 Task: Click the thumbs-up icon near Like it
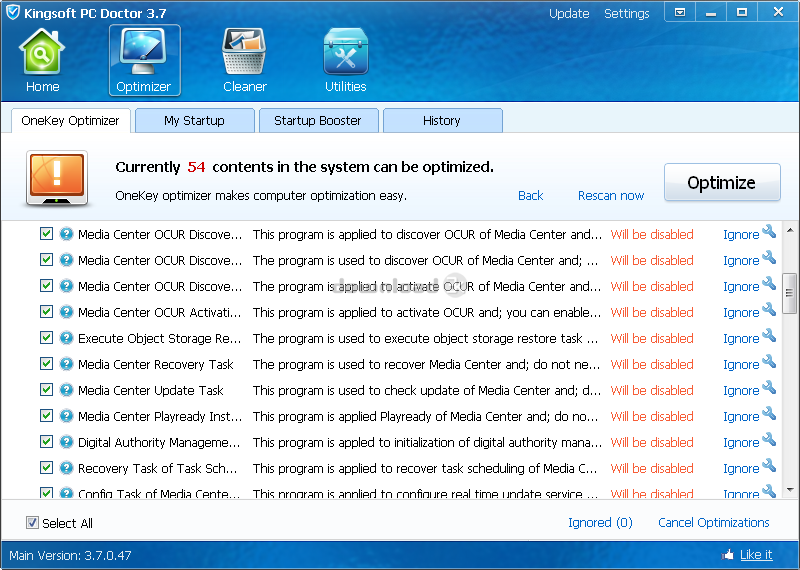728,555
